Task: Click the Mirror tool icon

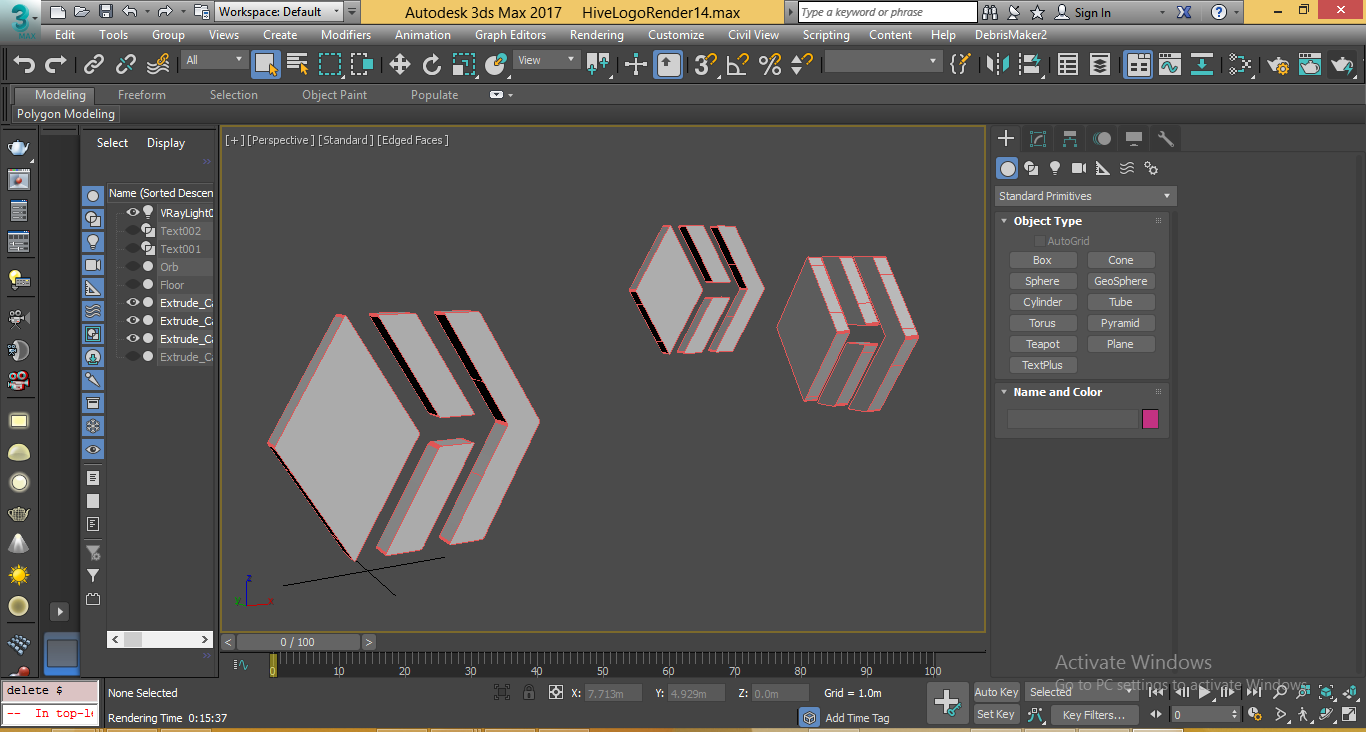Action: tap(998, 65)
